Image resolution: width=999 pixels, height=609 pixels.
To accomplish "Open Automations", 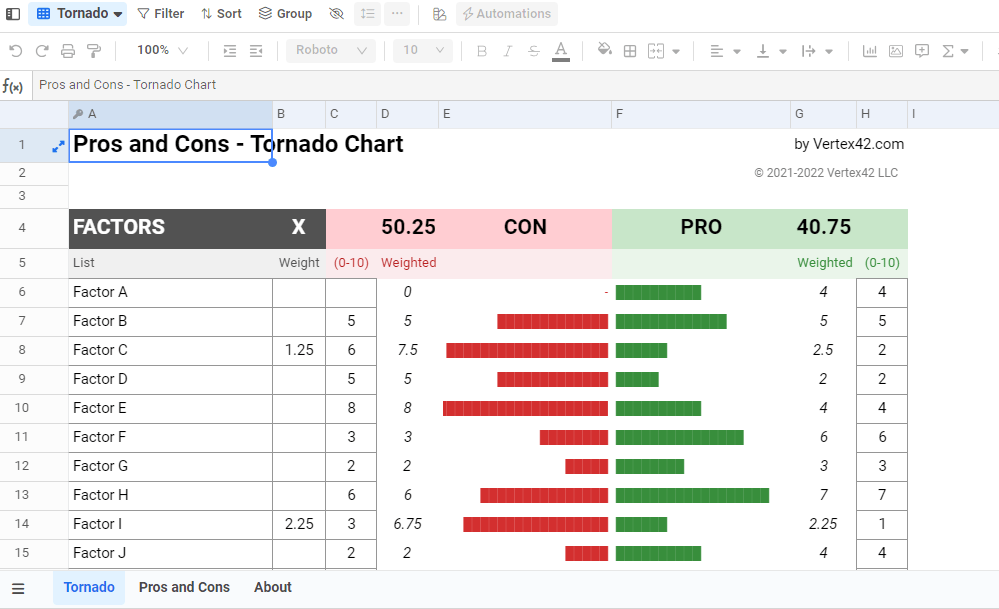I will tap(507, 13).
